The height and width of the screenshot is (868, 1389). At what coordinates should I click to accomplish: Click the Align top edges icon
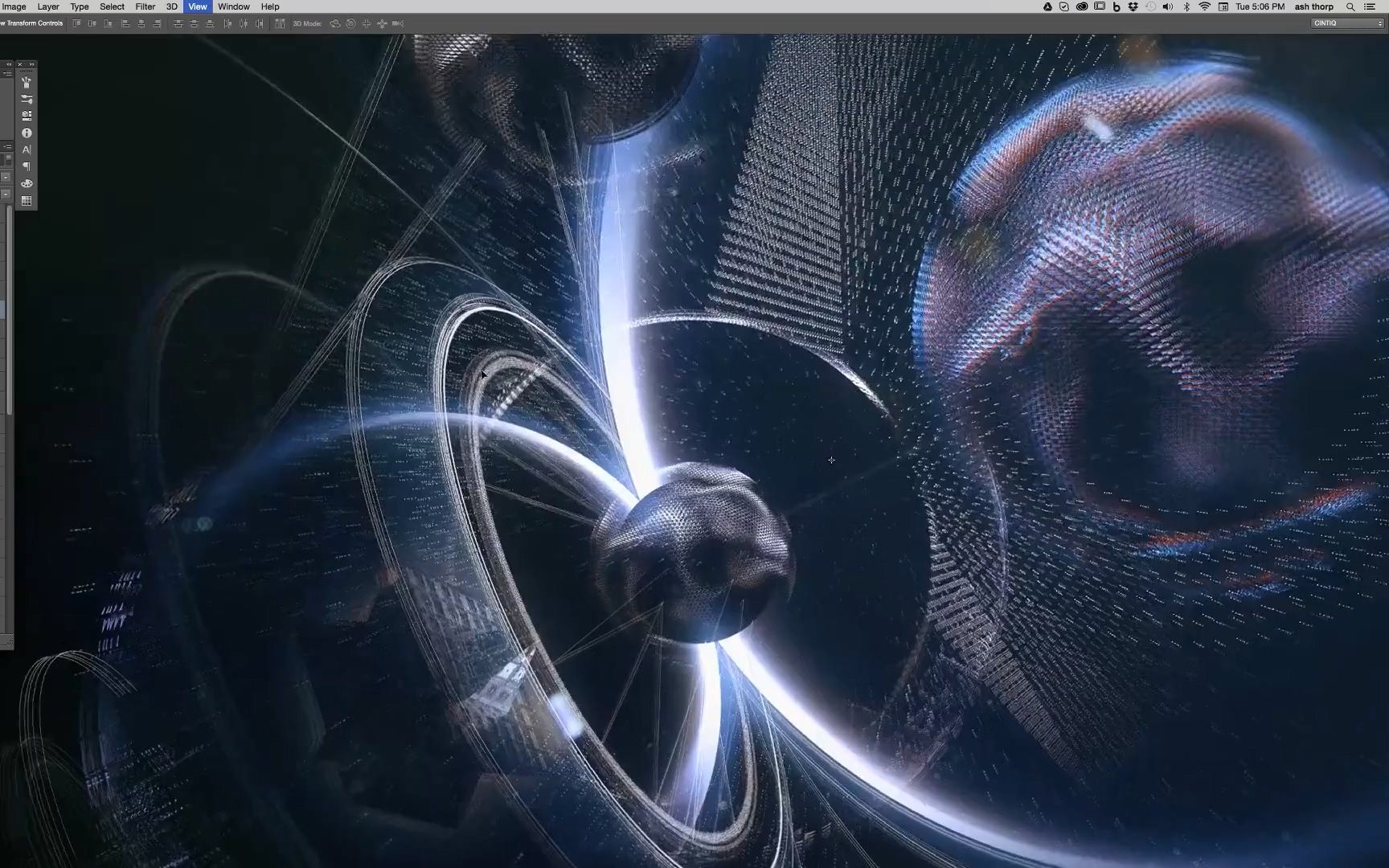[76, 23]
